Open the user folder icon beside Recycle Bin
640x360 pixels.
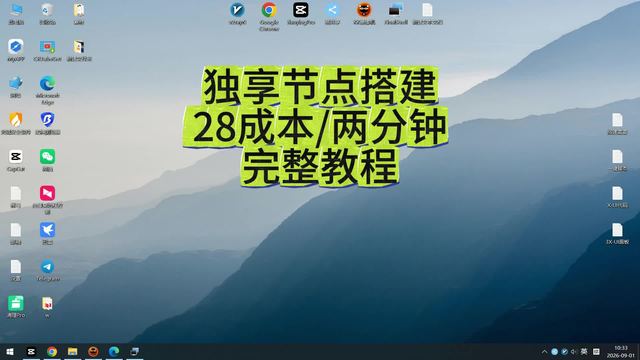coord(79,13)
